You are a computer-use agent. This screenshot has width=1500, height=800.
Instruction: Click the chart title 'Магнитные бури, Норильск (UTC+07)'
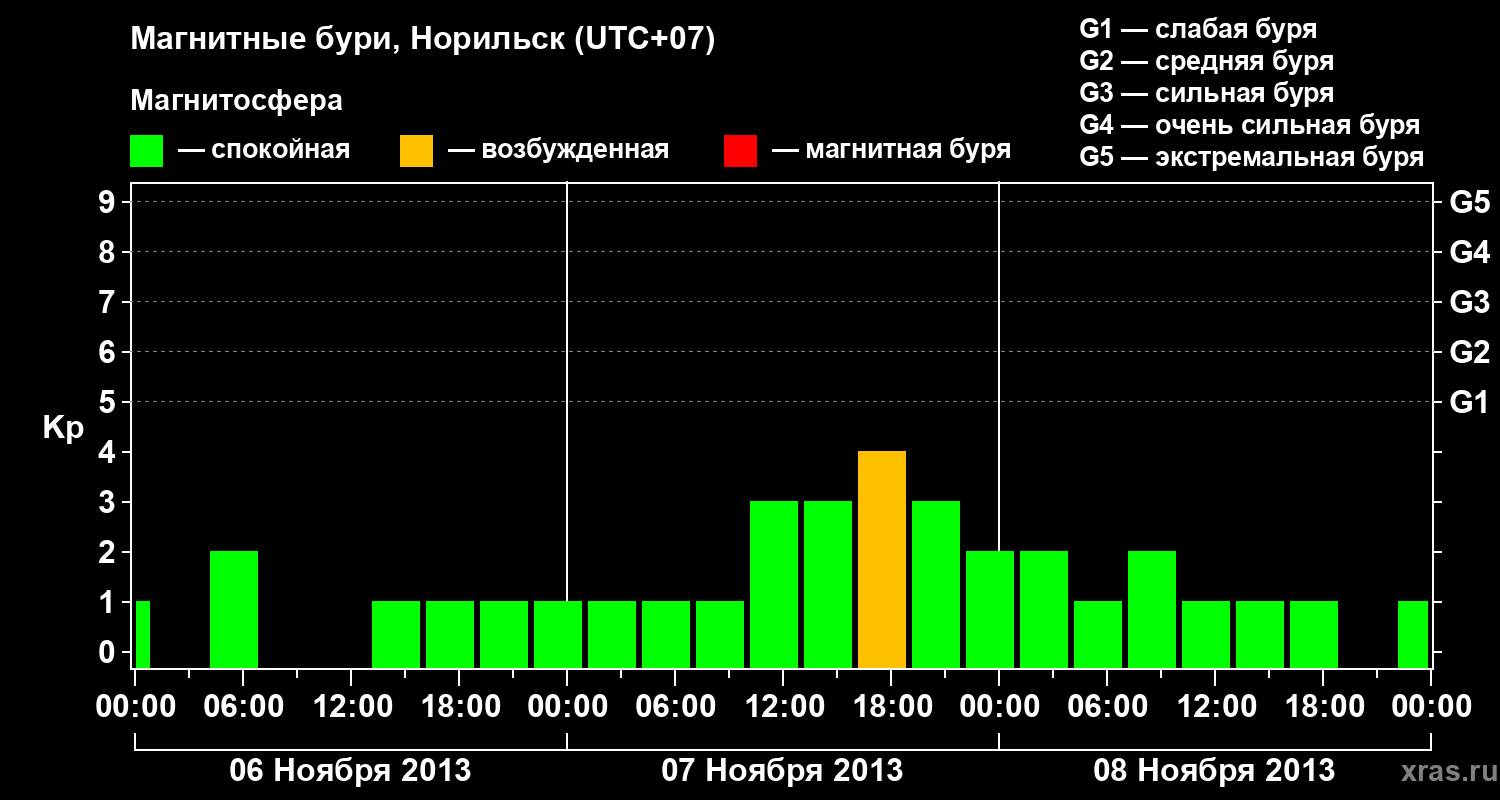point(423,40)
